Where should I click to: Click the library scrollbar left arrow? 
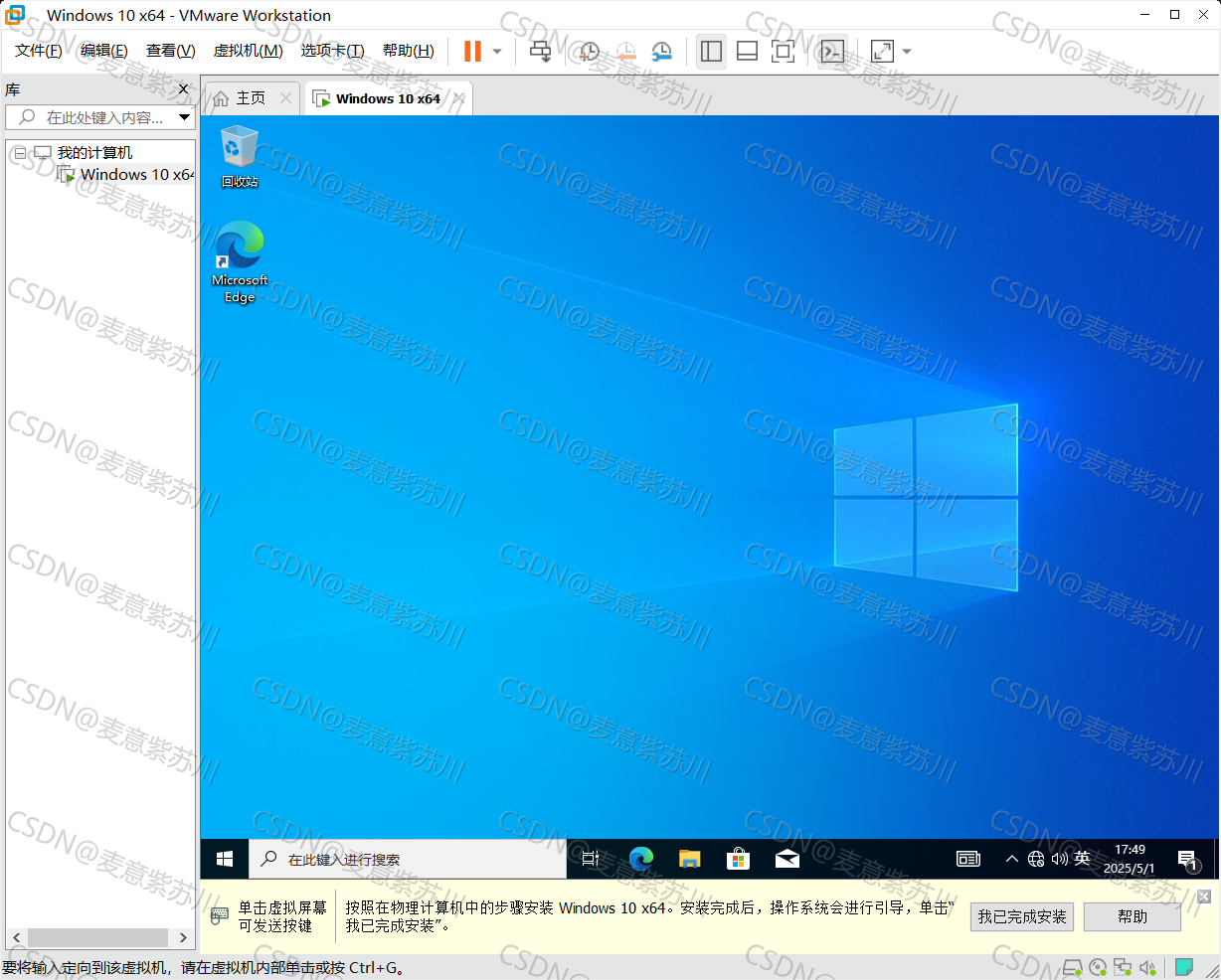(16, 937)
